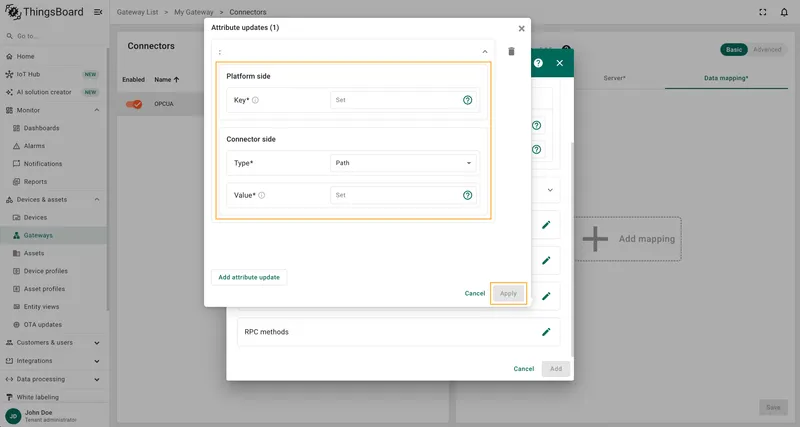Open notifications bell icon

point(784,12)
